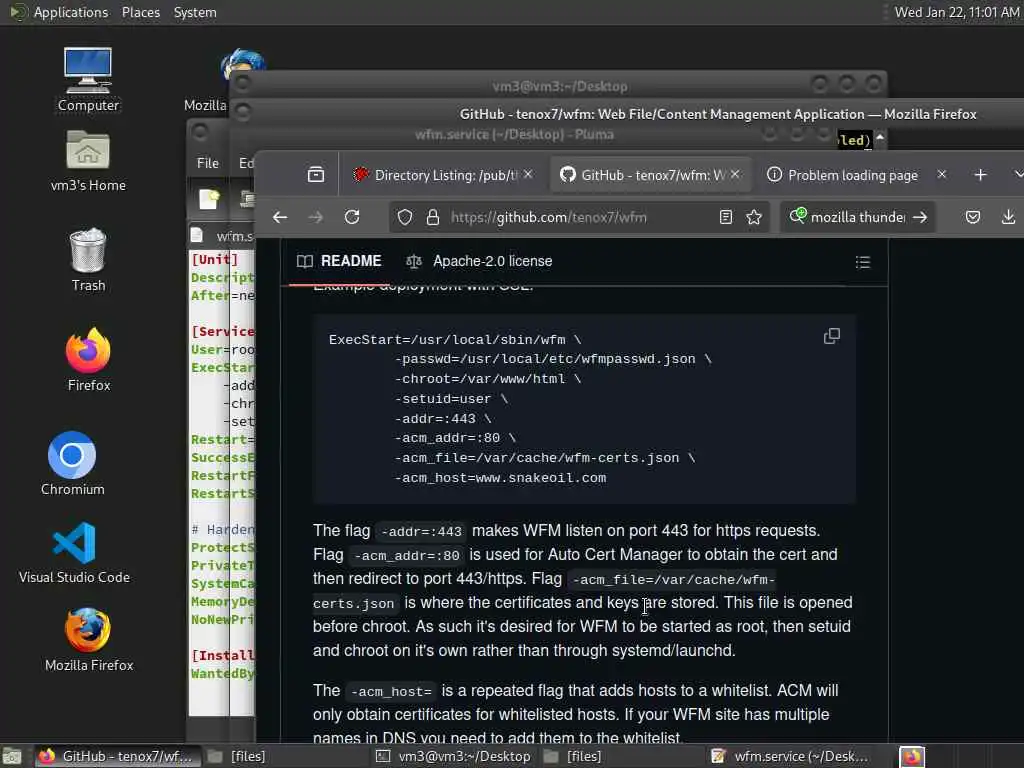Switch to Directory Listing tab

tap(443, 175)
